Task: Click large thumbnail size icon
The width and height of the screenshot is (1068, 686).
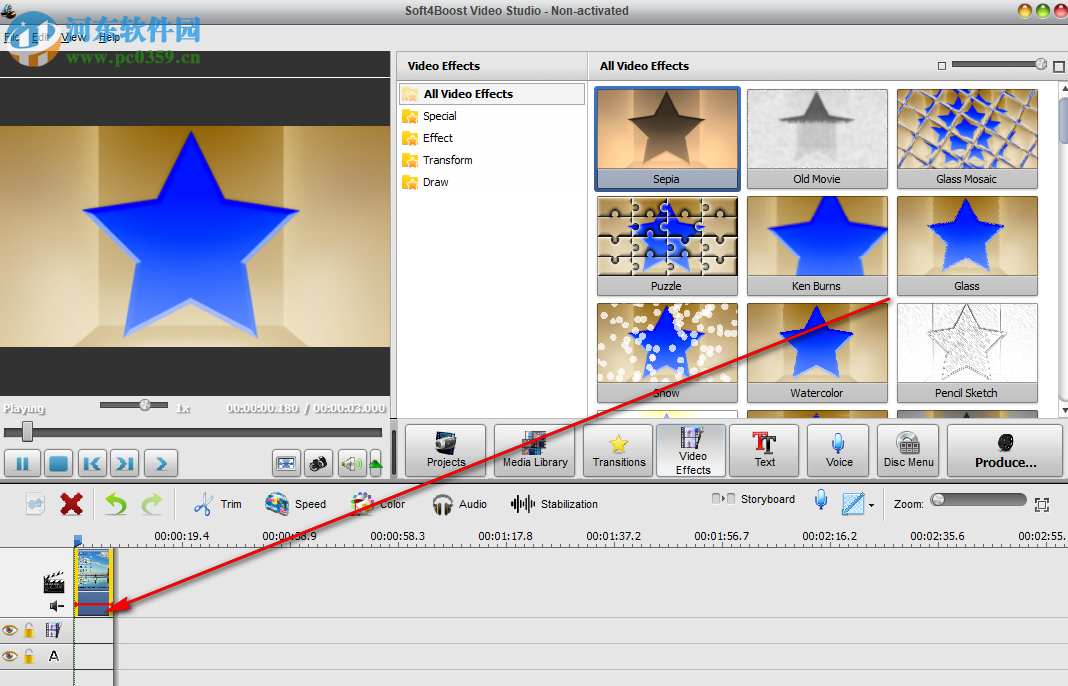Action: 1058,66
